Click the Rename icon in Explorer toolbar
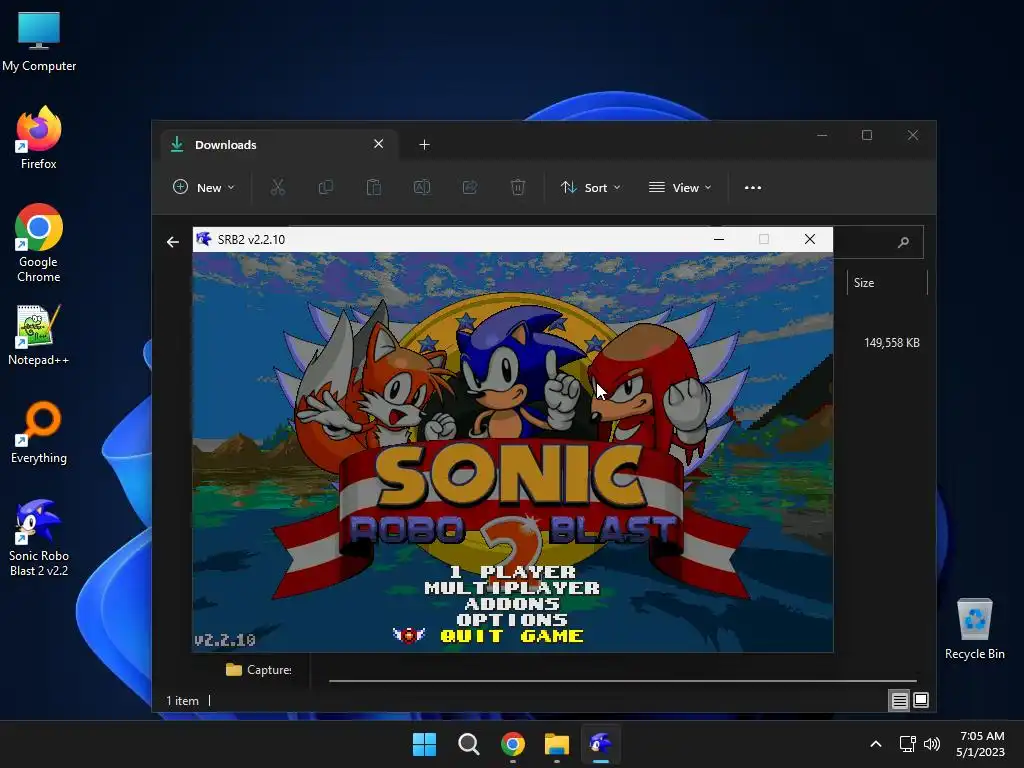1024x768 pixels. pos(422,187)
